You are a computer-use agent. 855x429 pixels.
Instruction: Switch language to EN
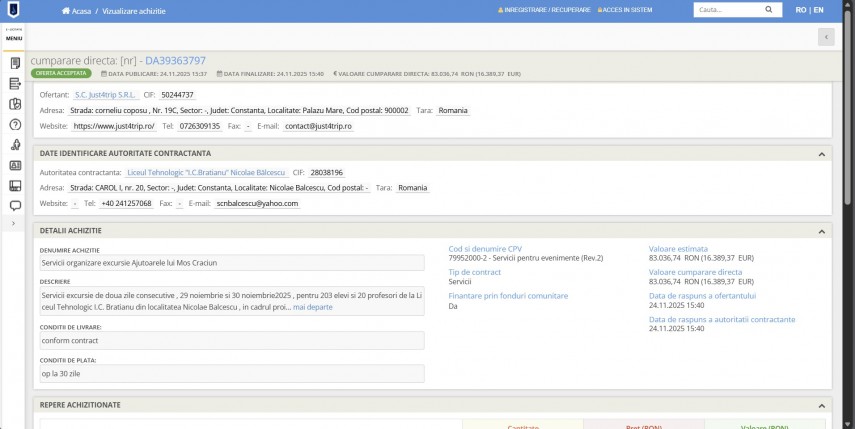[818, 10]
